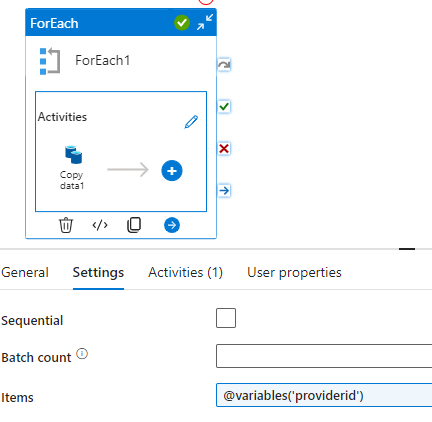The image size is (432, 422).
Task: Click the Items expression field
Action: click(x=324, y=395)
